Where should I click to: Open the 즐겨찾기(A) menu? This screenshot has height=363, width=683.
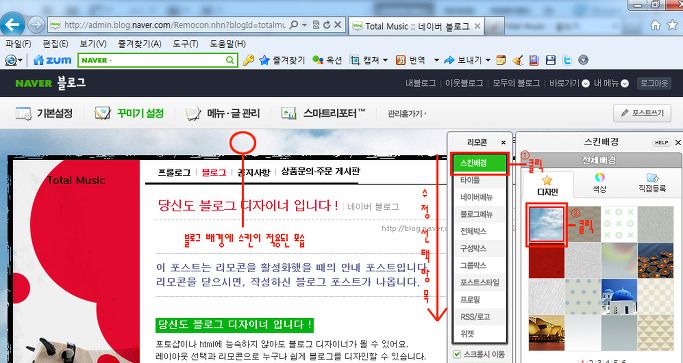pyautogui.click(x=139, y=44)
